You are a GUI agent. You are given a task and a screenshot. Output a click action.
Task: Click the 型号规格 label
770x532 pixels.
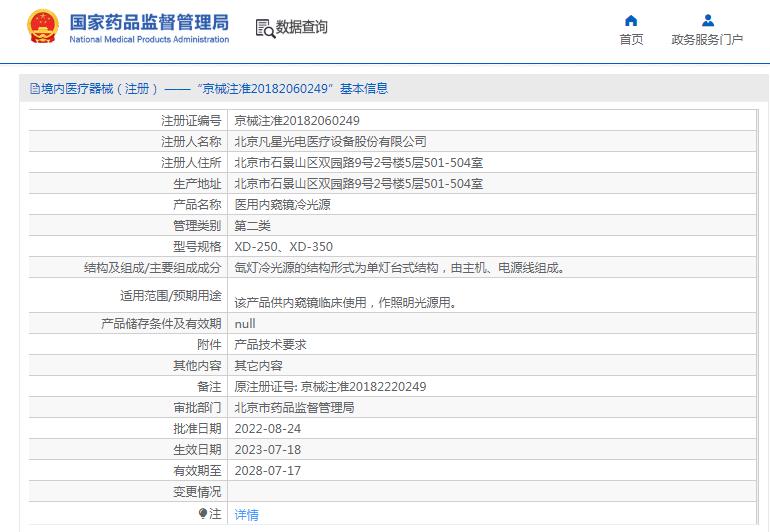197,247
